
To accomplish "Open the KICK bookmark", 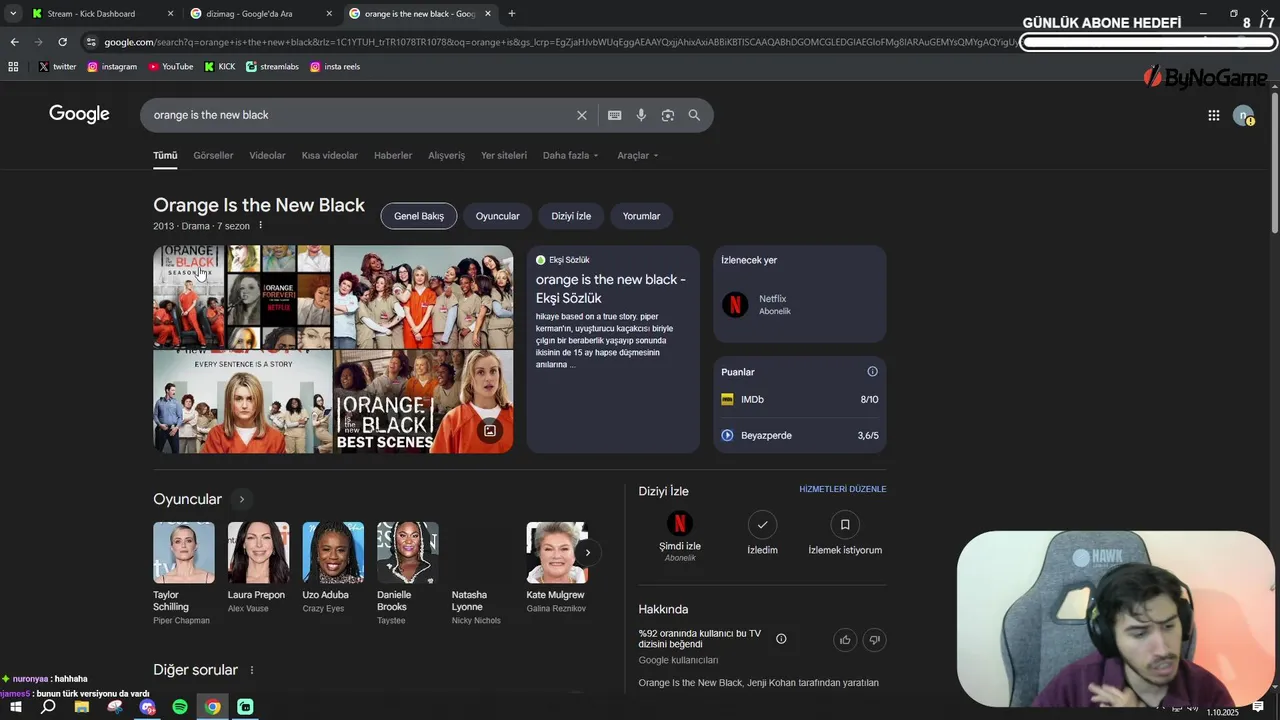I will [x=220, y=66].
